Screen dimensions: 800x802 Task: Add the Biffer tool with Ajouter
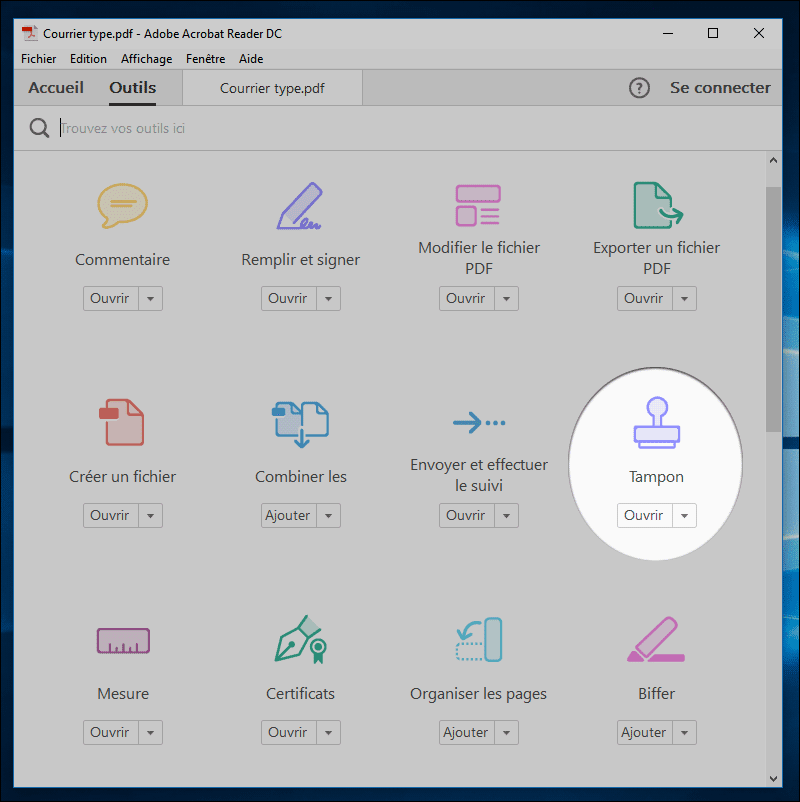point(645,732)
